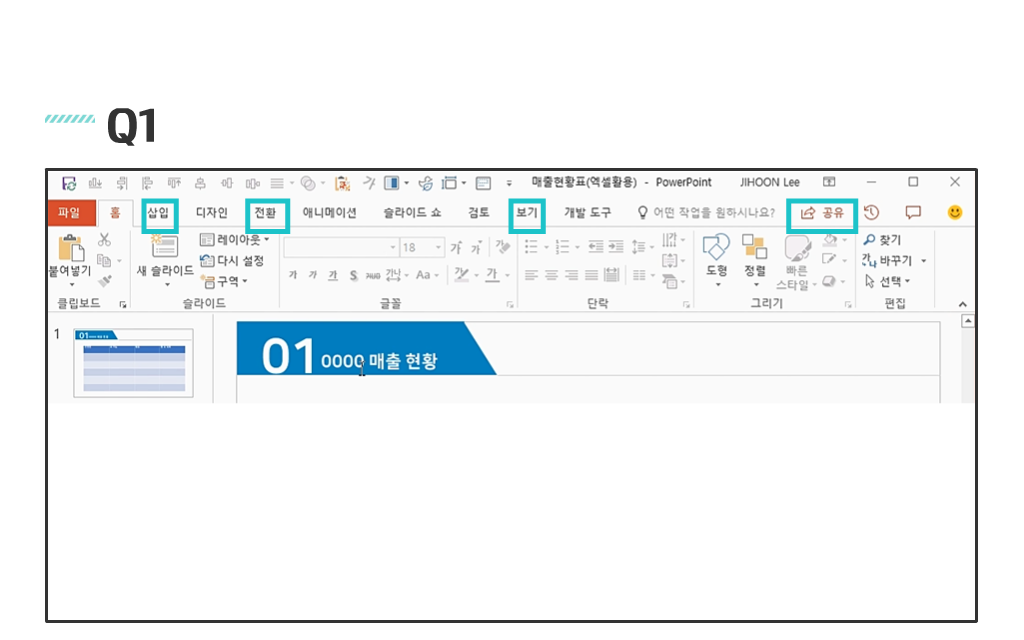Click the Cut scissors icon
The width and height of the screenshot is (1024, 640).
pos(104,240)
